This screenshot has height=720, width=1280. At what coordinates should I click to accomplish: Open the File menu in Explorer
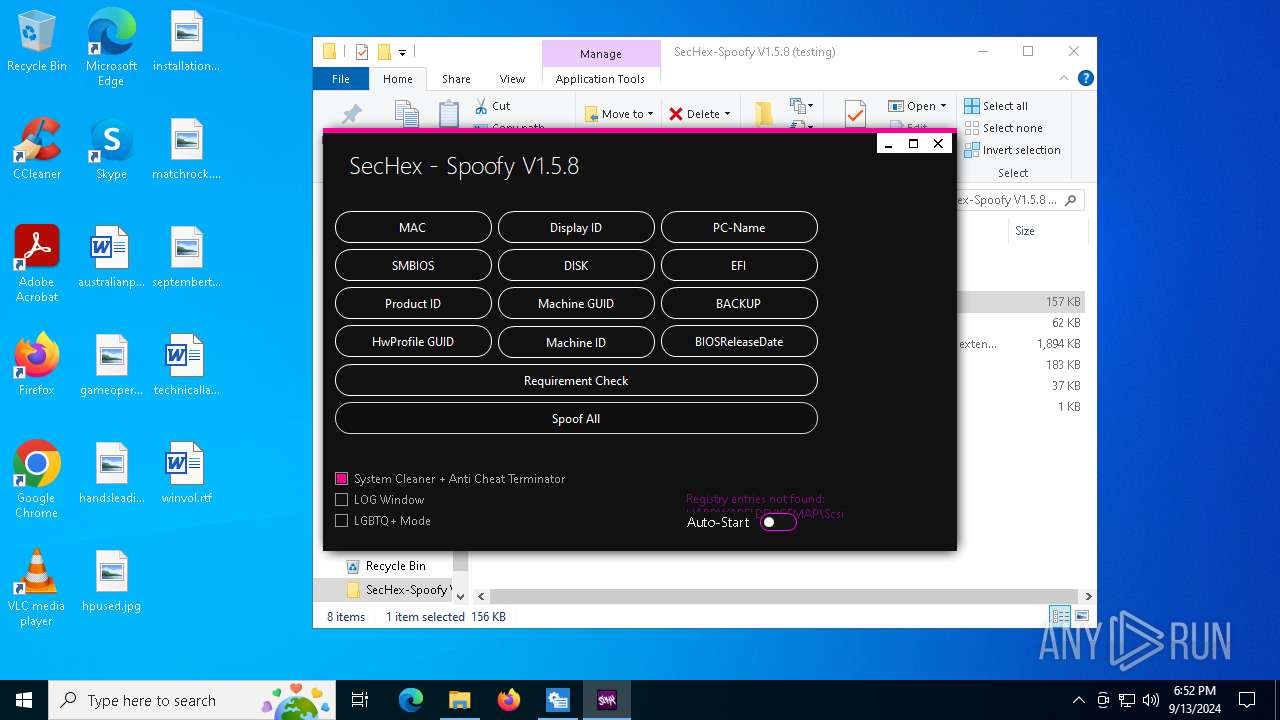pos(341,79)
